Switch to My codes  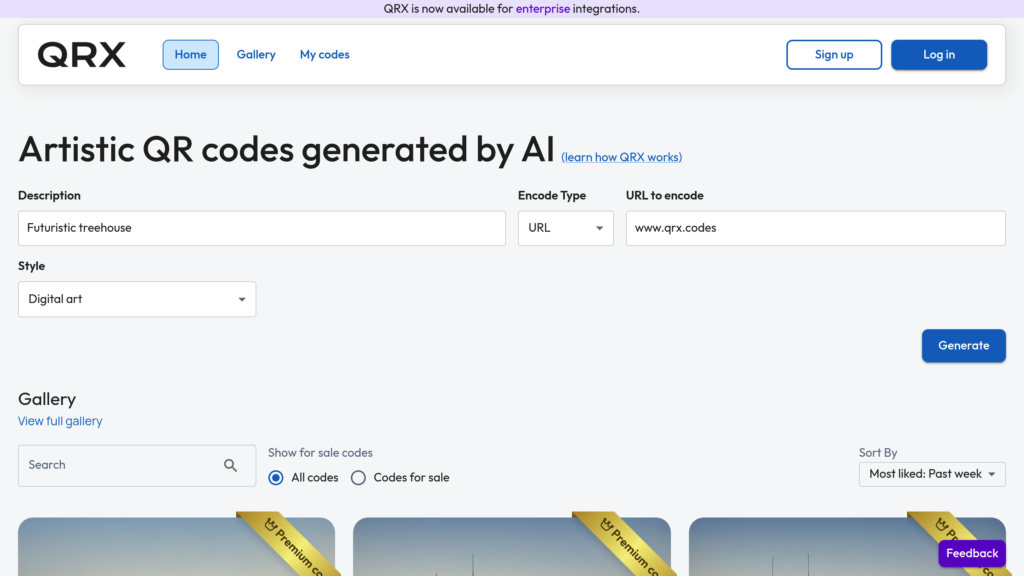pyautogui.click(x=325, y=55)
